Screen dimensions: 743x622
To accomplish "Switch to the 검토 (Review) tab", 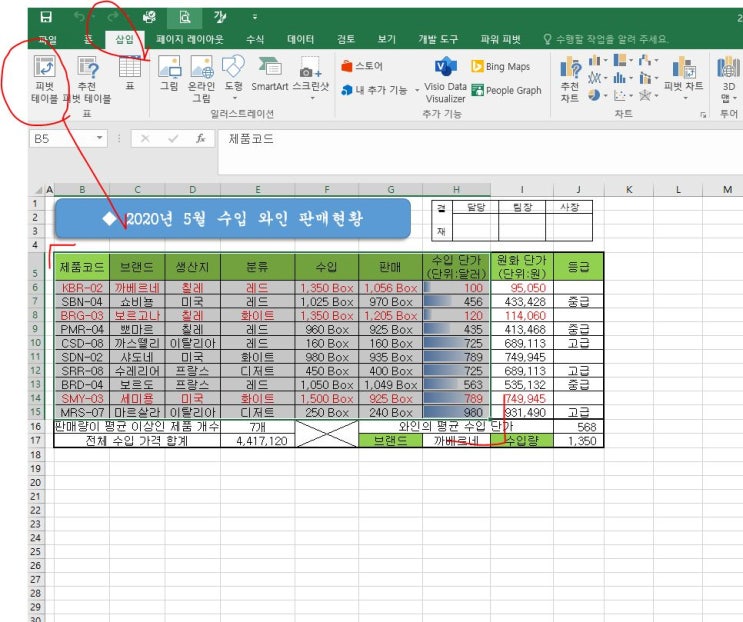I will pyautogui.click(x=346, y=39).
